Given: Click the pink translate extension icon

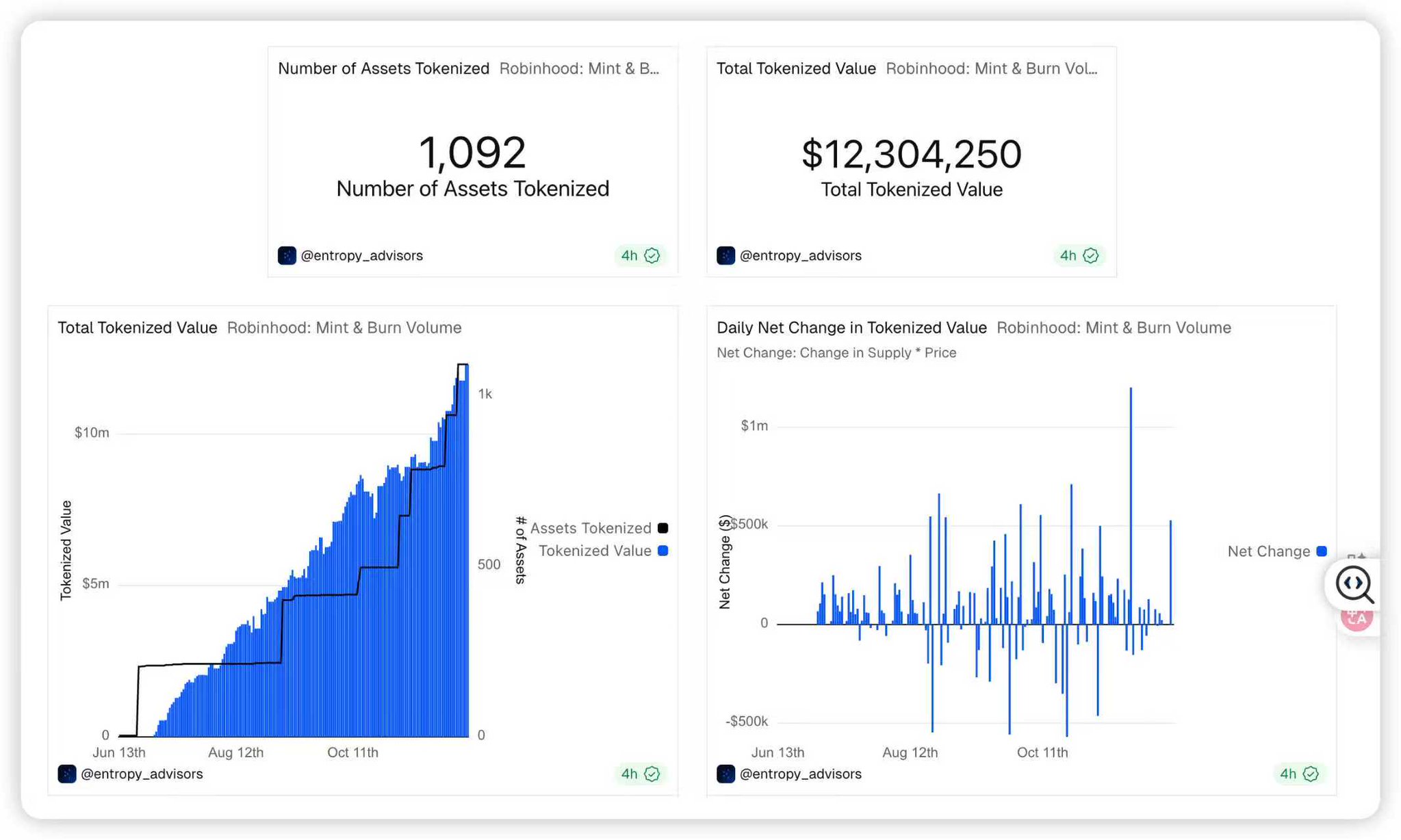Looking at the screenshot, I should coord(1357,620).
